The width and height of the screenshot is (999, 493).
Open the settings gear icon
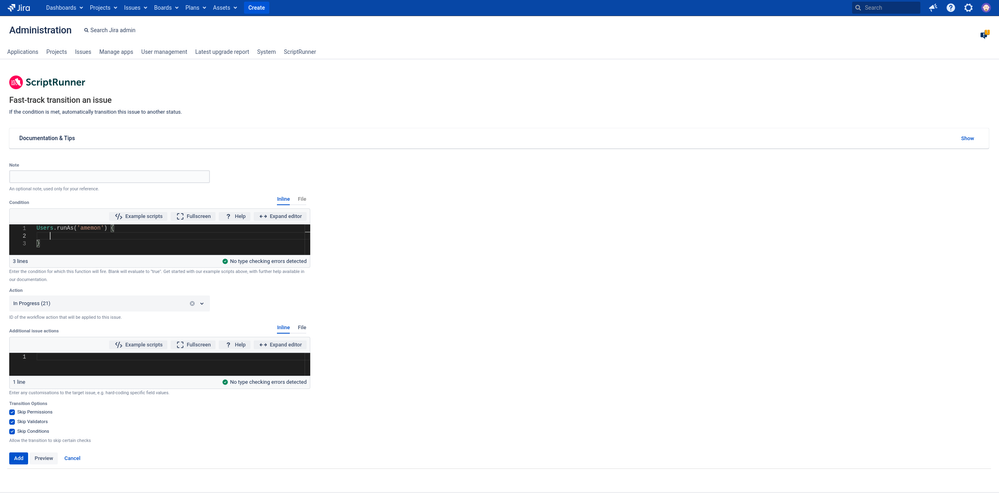point(968,8)
